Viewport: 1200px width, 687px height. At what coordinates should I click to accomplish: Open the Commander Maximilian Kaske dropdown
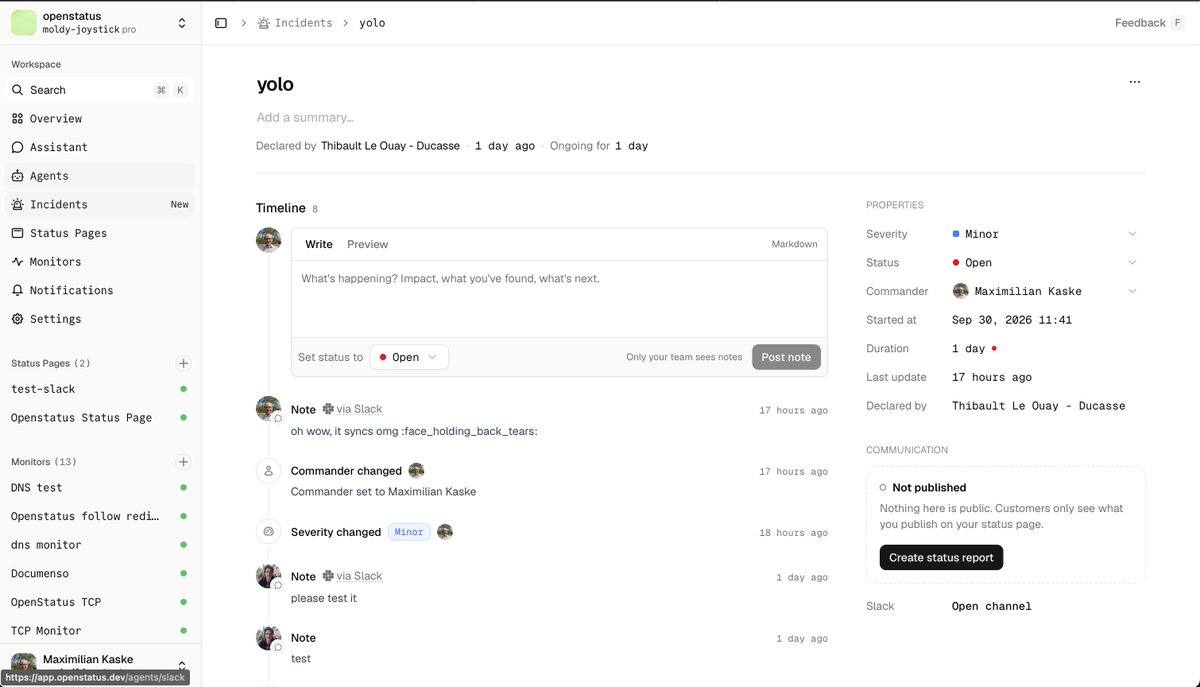pos(1044,291)
